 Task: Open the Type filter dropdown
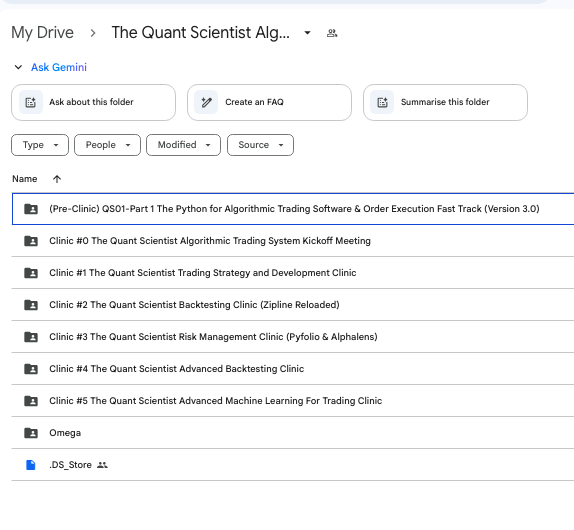click(x=40, y=145)
